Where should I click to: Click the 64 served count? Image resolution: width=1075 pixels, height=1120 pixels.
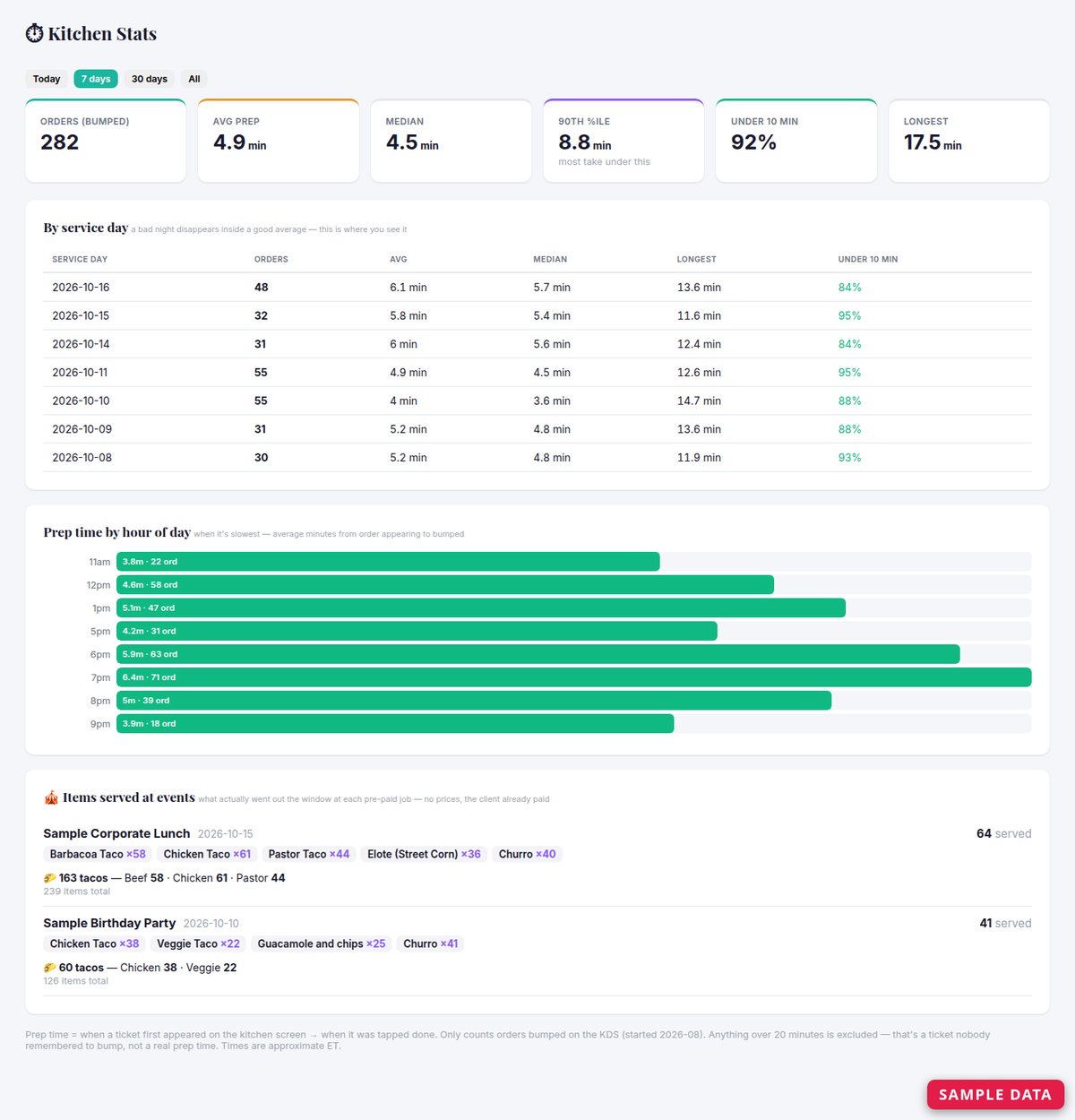(x=1003, y=833)
